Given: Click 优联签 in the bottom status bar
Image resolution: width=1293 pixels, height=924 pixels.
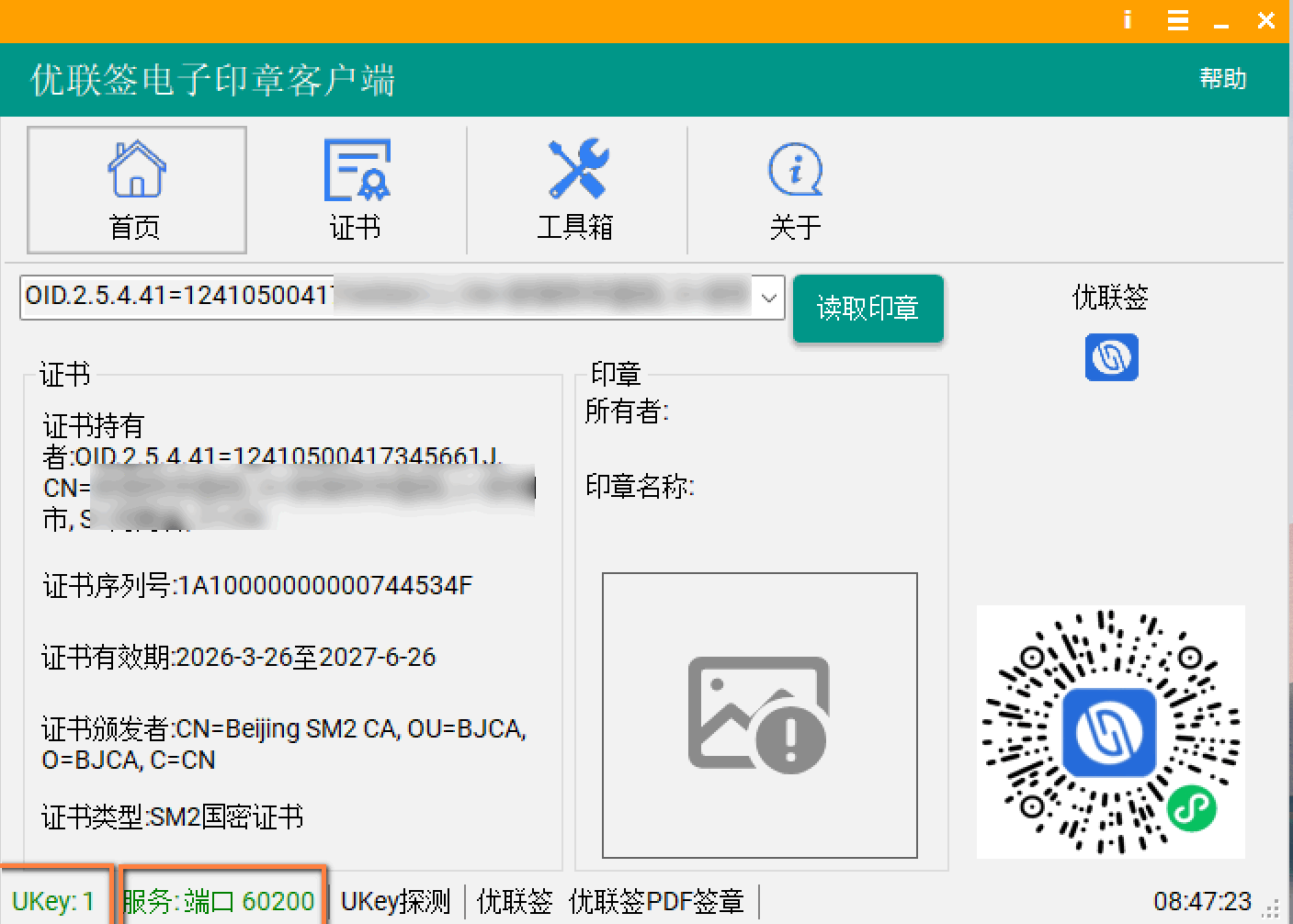Looking at the screenshot, I should pyautogui.click(x=516, y=902).
